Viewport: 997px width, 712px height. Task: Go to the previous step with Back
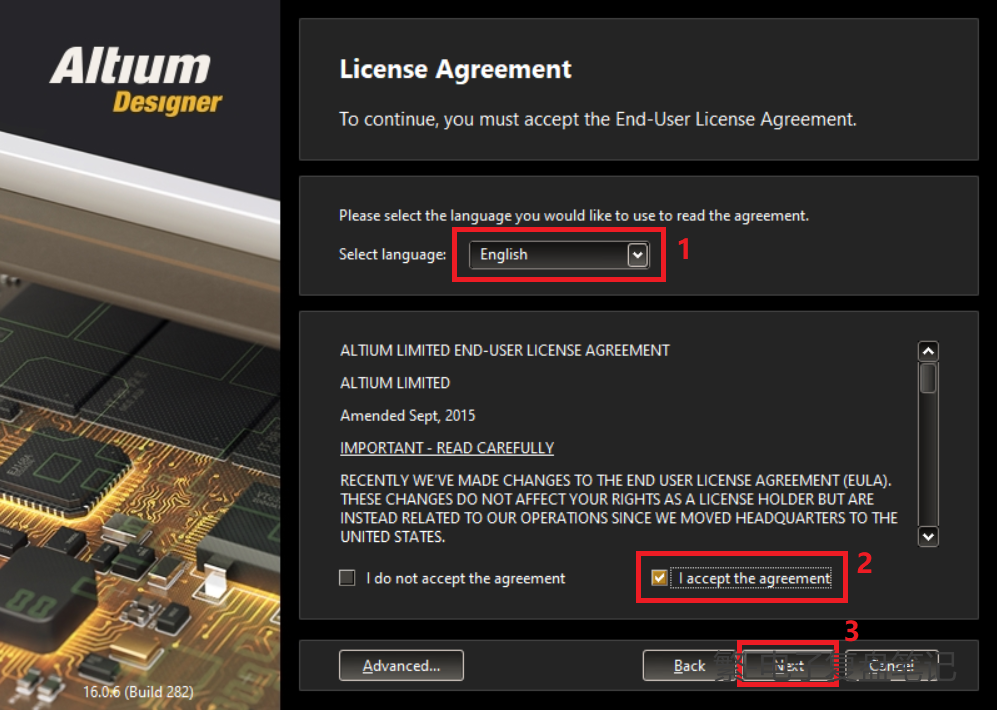690,666
